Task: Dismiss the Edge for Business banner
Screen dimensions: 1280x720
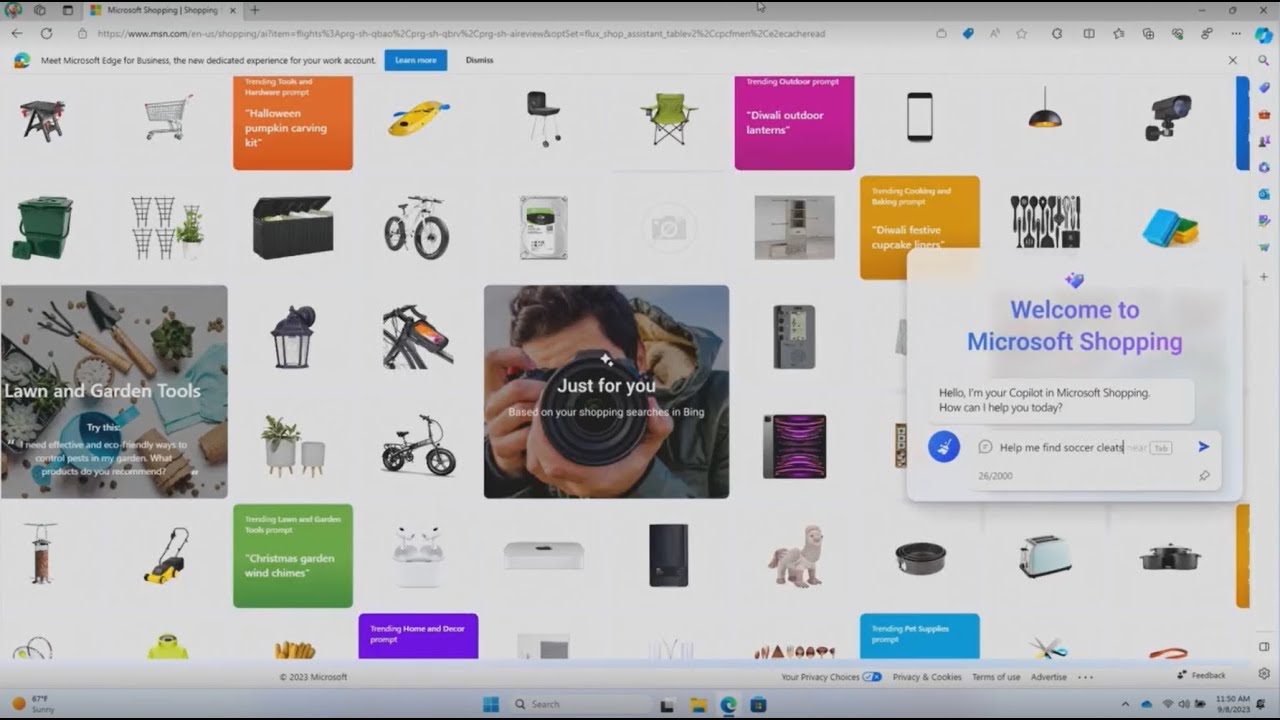Action: click(479, 60)
